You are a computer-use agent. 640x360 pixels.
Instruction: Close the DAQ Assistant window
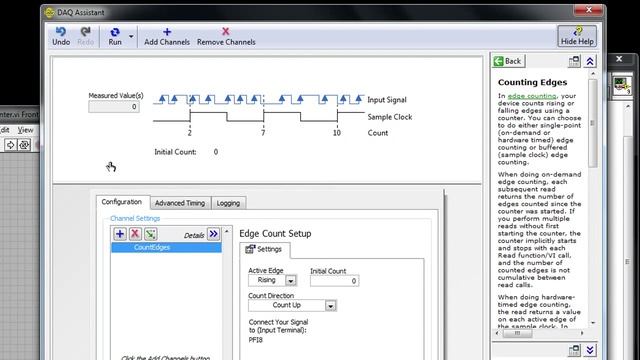[588, 10]
